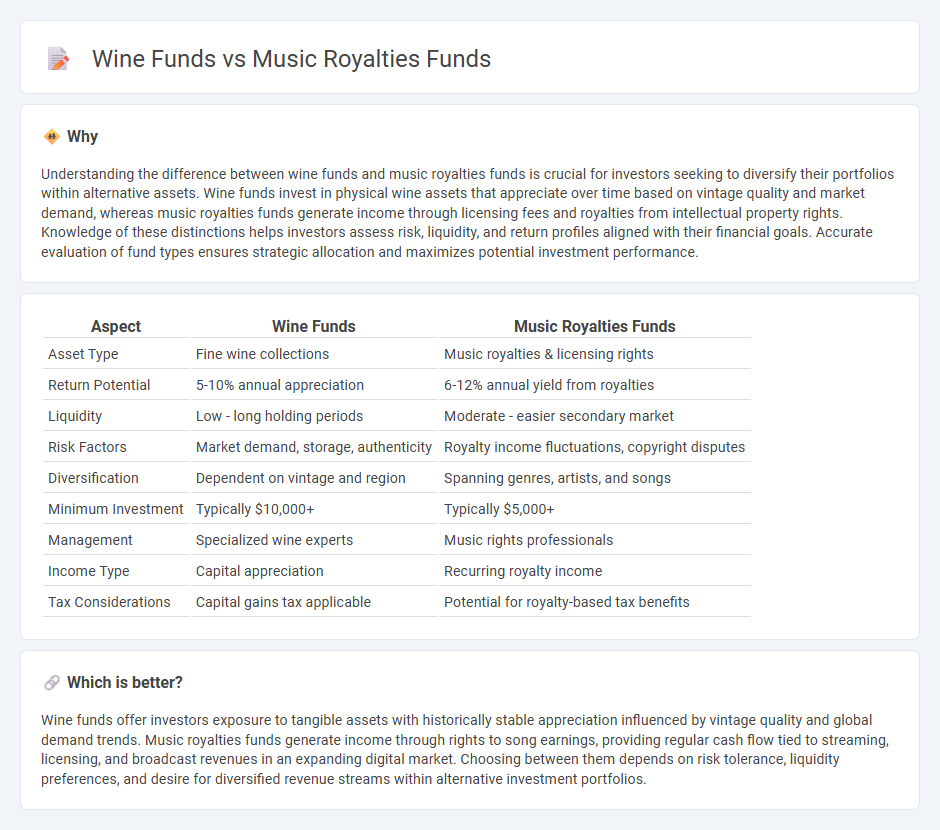This screenshot has width=940, height=830.
Task: Select Market demand, storage, authenticity cell
Action: click(x=314, y=447)
